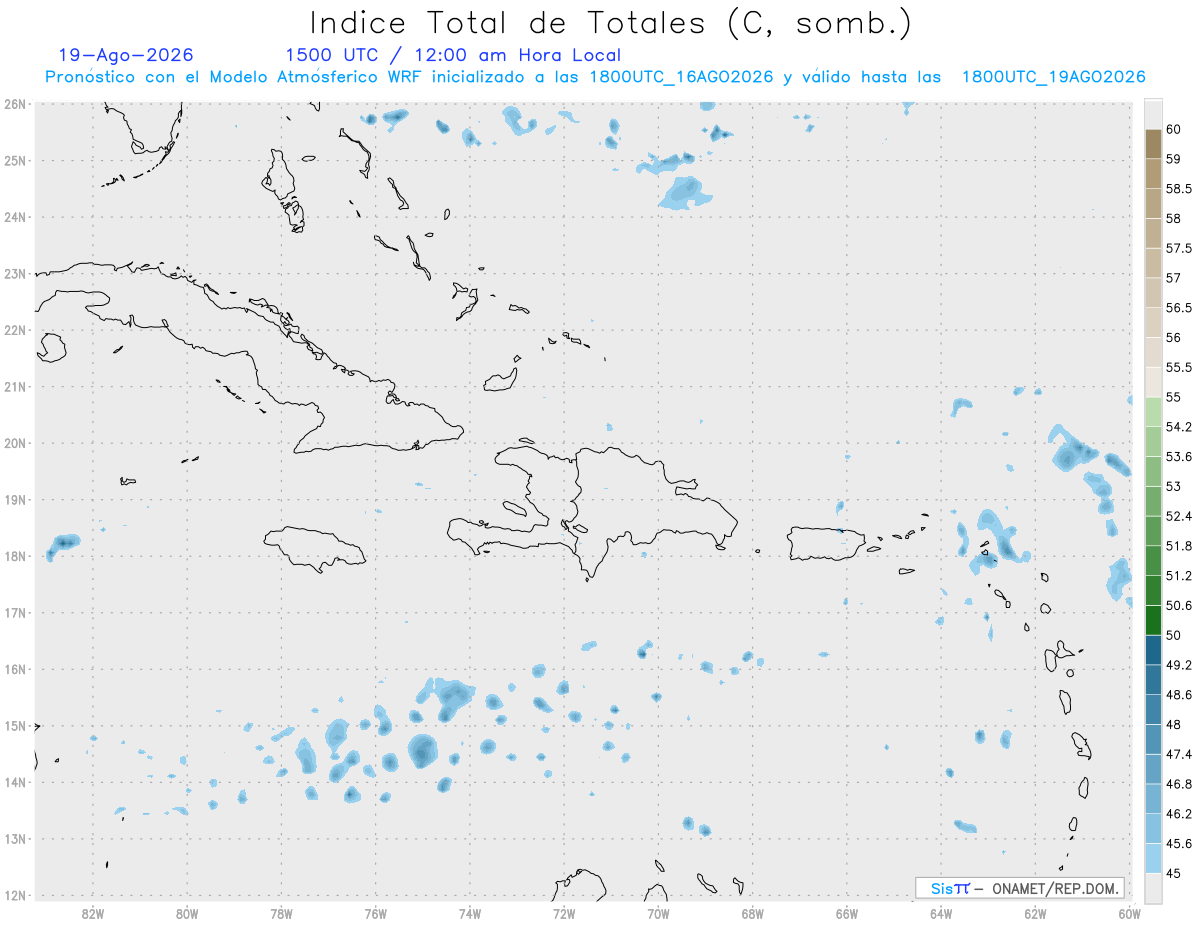
Task: Click colorbar label '50.6'
Action: 1179,605
